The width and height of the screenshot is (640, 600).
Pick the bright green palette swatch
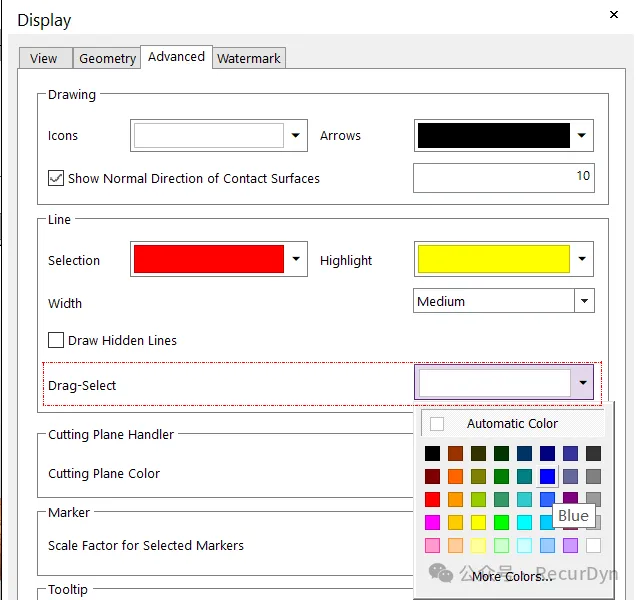(501, 522)
